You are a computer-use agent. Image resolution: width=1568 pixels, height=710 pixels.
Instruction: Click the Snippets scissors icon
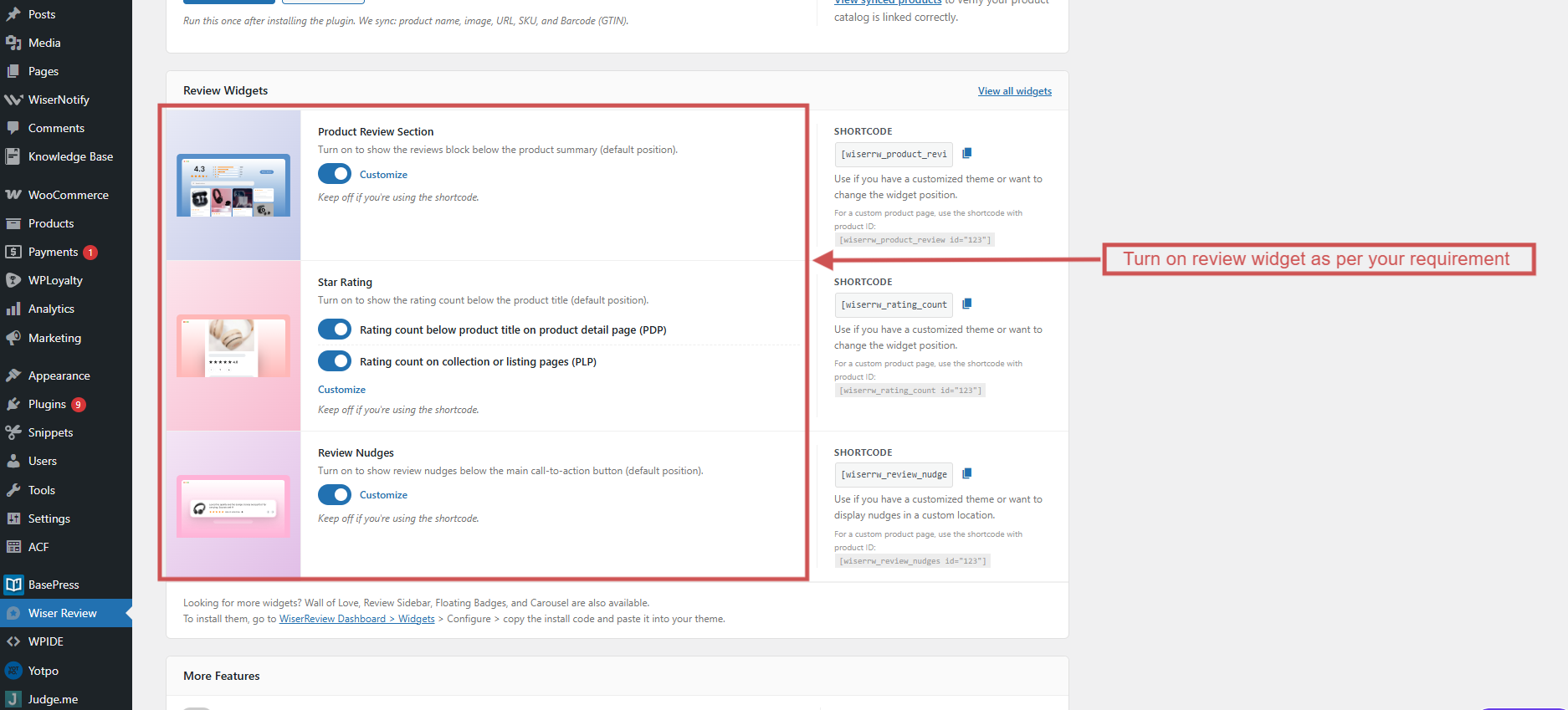[13, 432]
